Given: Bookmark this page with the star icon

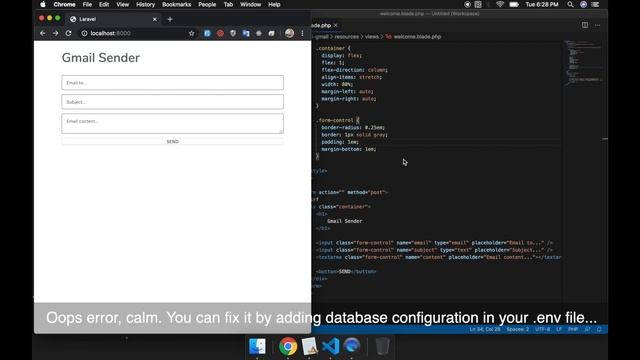Looking at the screenshot, I should pyautogui.click(x=191, y=33).
